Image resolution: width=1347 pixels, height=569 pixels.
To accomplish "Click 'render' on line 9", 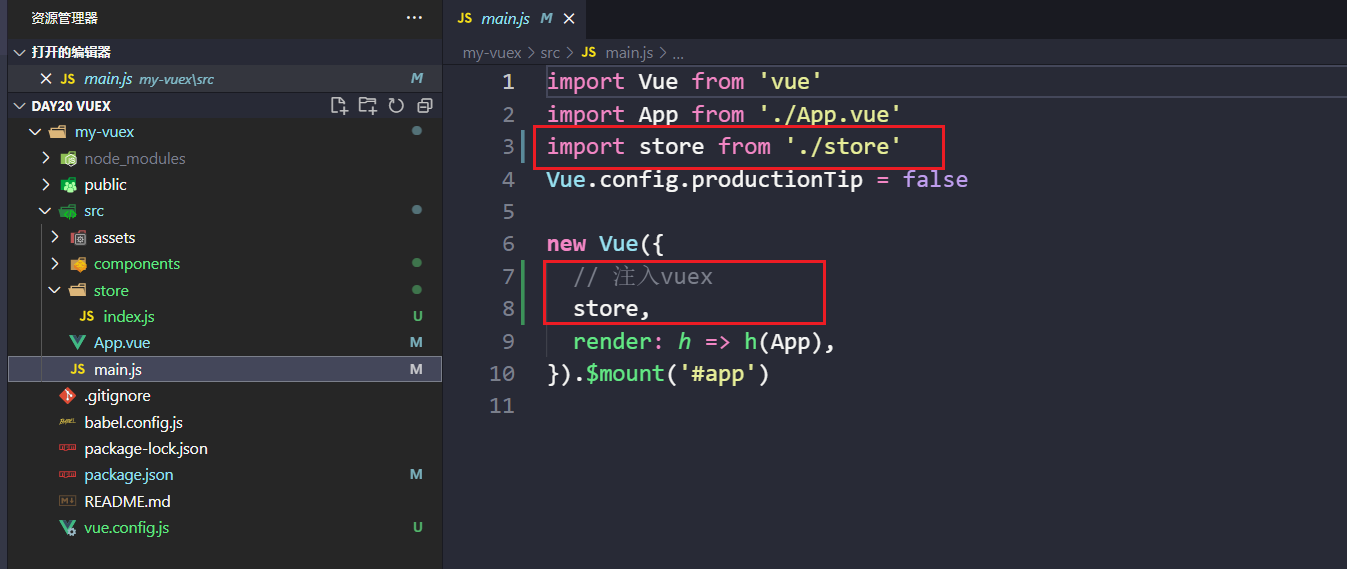I will pyautogui.click(x=612, y=342).
